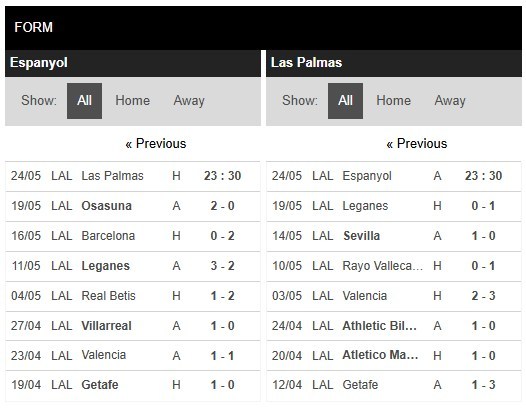Show Espanyol Away matches only
The image size is (526, 410).
click(189, 101)
